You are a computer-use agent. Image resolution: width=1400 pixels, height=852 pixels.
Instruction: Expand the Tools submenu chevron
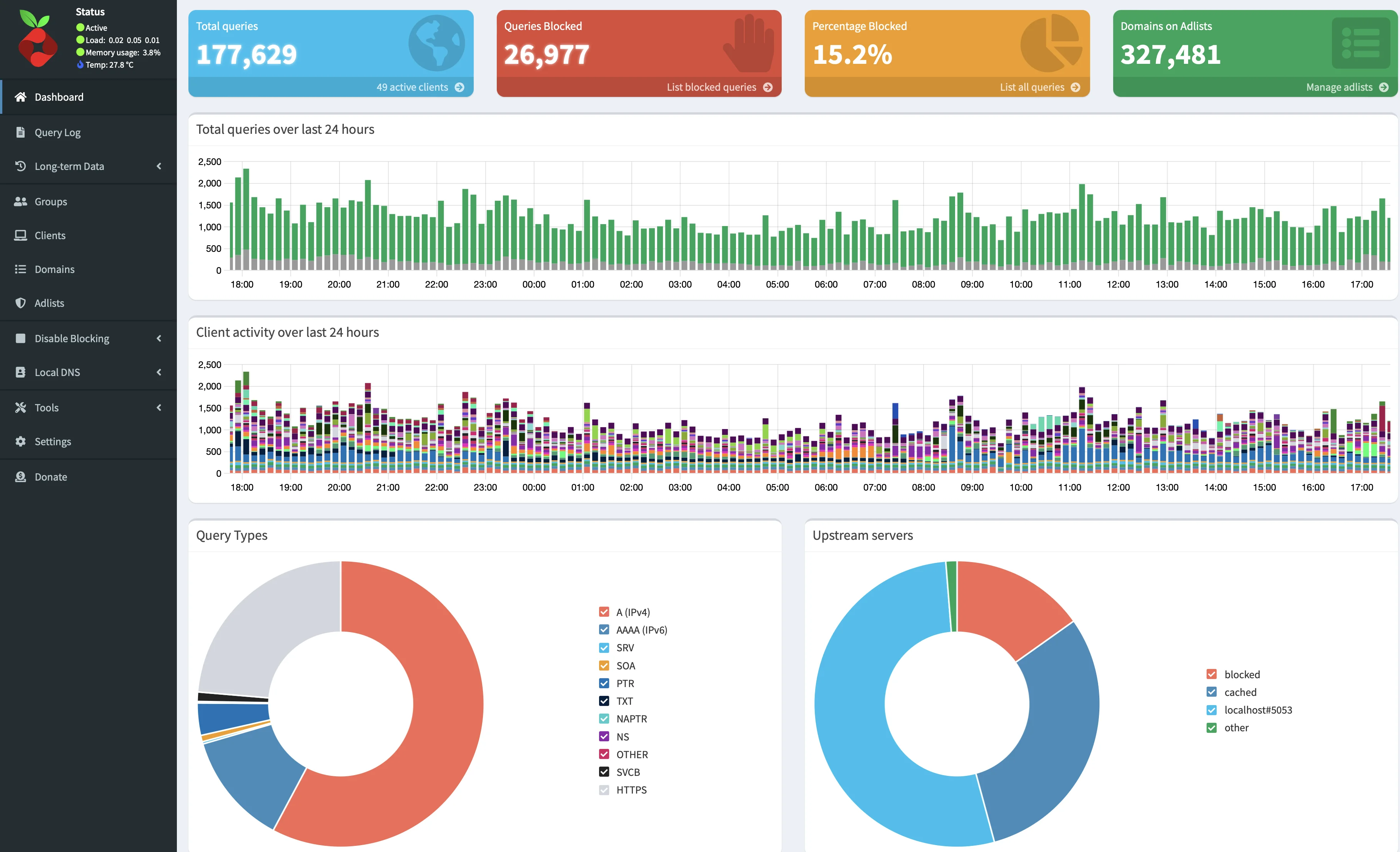(x=159, y=407)
